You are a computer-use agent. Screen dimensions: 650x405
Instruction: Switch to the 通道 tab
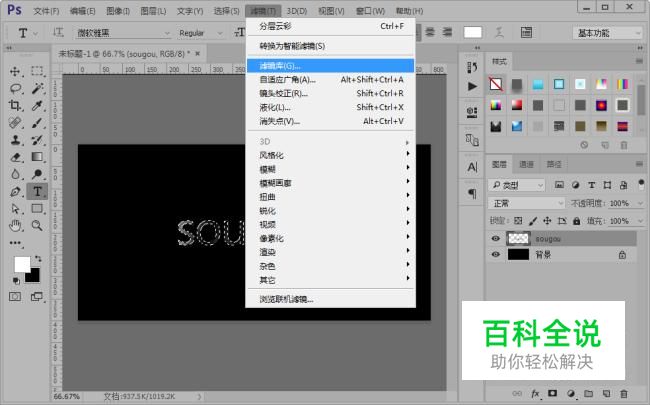tap(526, 165)
